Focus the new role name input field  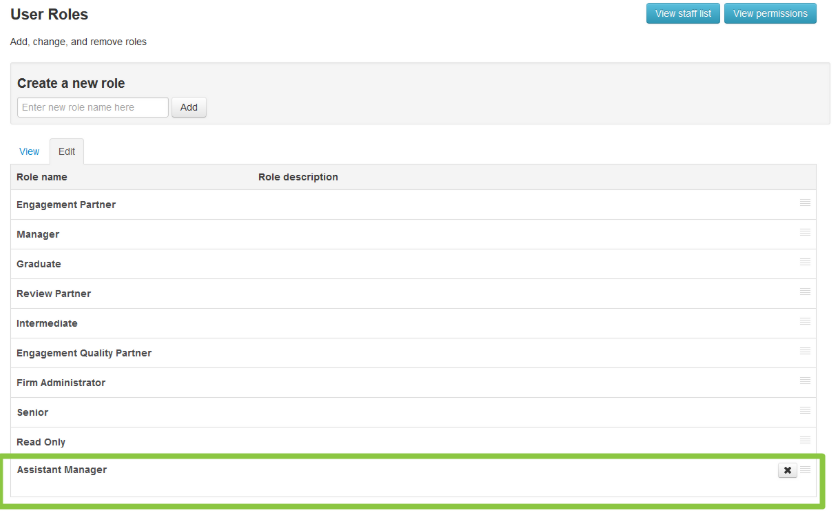93,108
